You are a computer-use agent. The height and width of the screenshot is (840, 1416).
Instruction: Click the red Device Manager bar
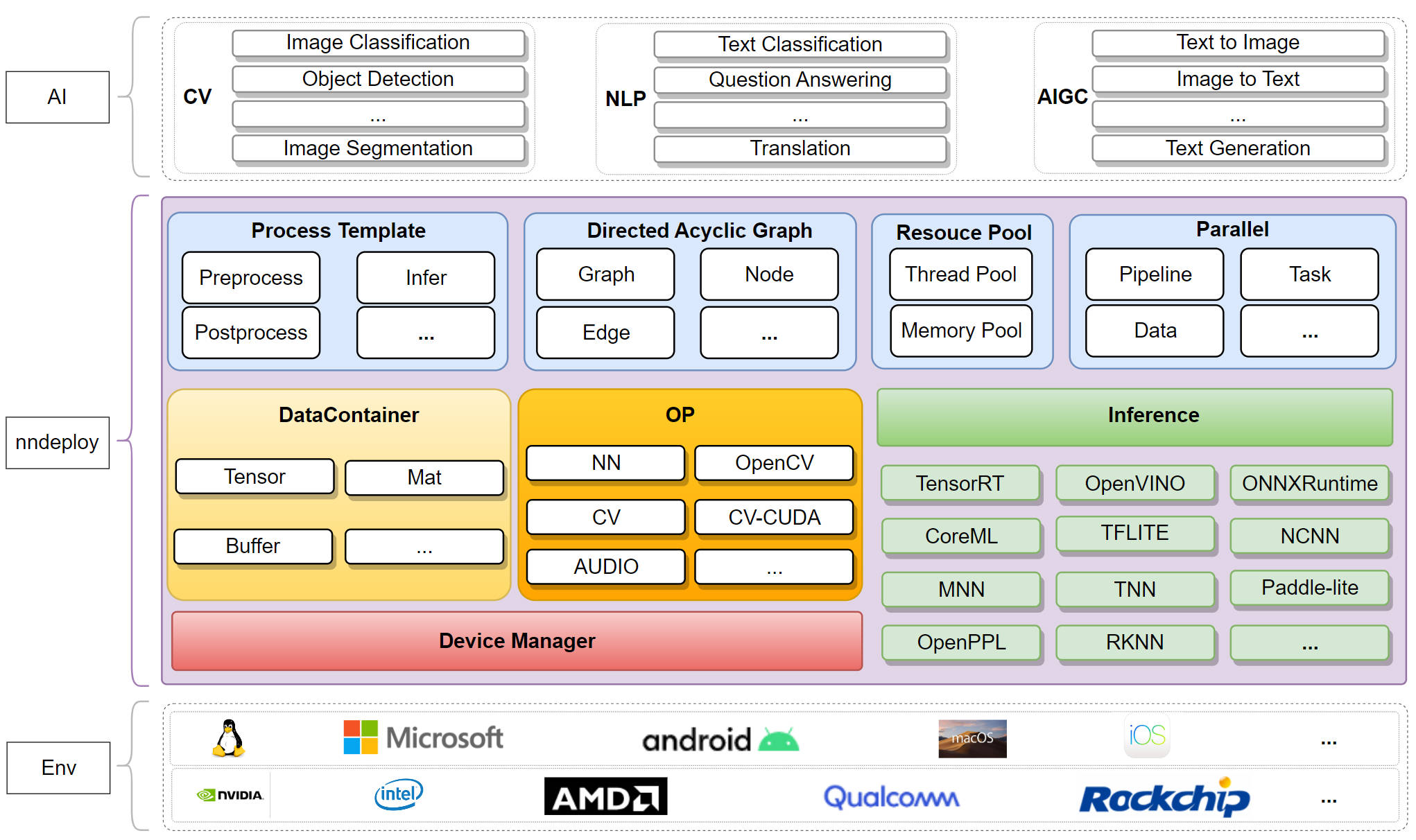click(517, 641)
